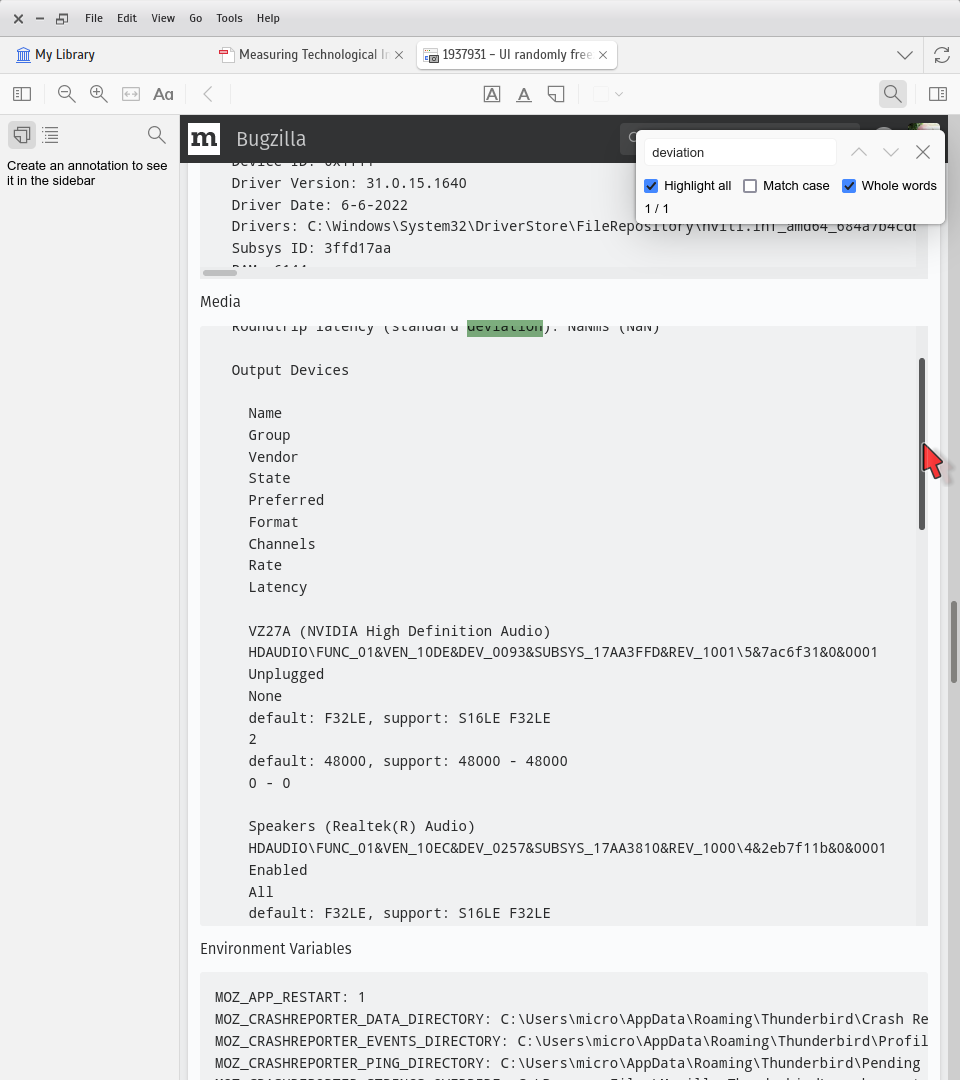Open the File menu
The width and height of the screenshot is (960, 1080).
tap(94, 18)
